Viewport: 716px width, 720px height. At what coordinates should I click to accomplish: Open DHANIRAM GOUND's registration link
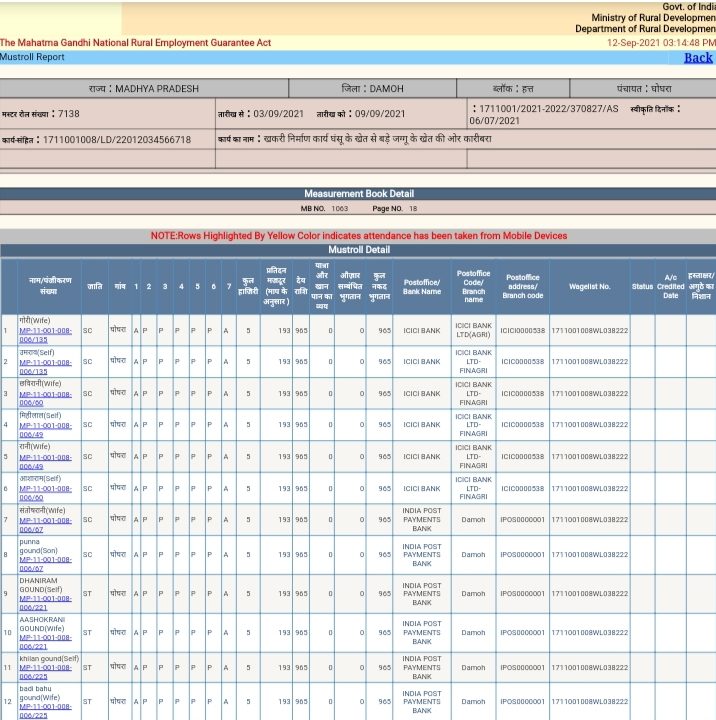point(45,603)
